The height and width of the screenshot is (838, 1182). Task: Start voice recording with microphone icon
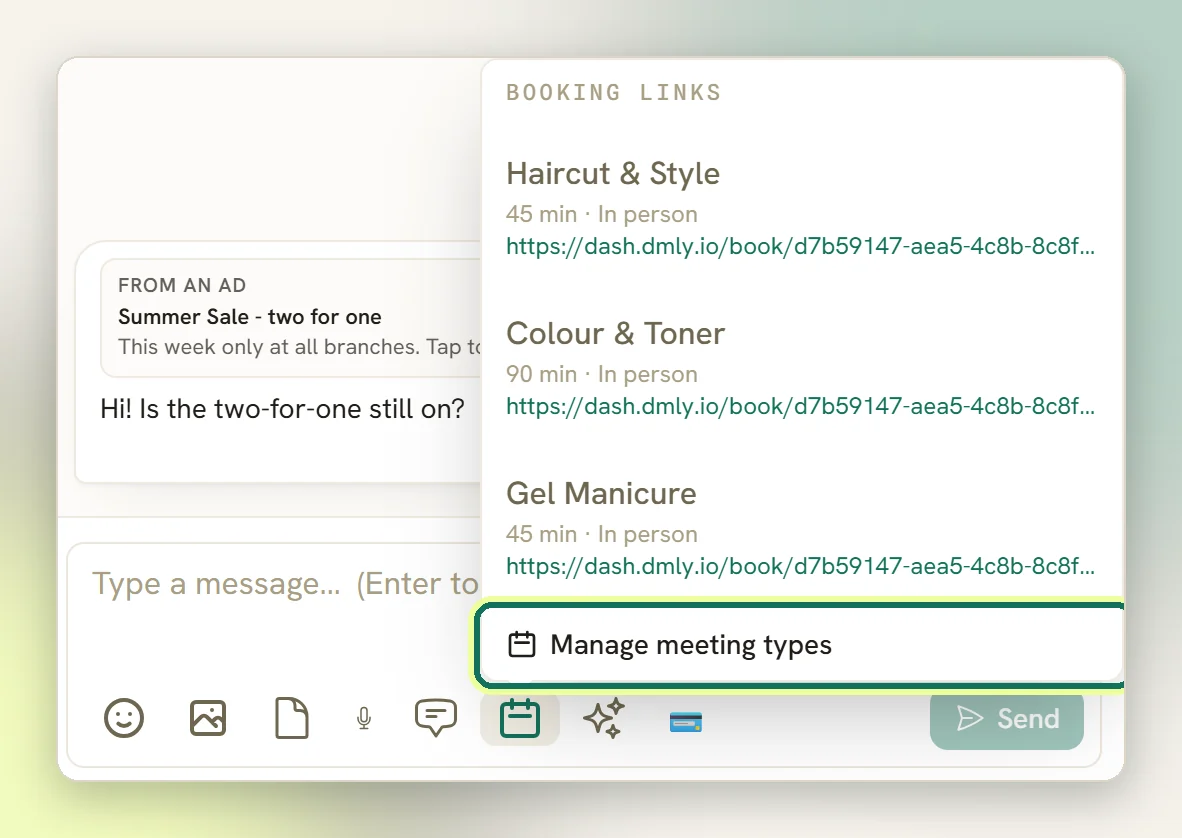pyautogui.click(x=364, y=718)
